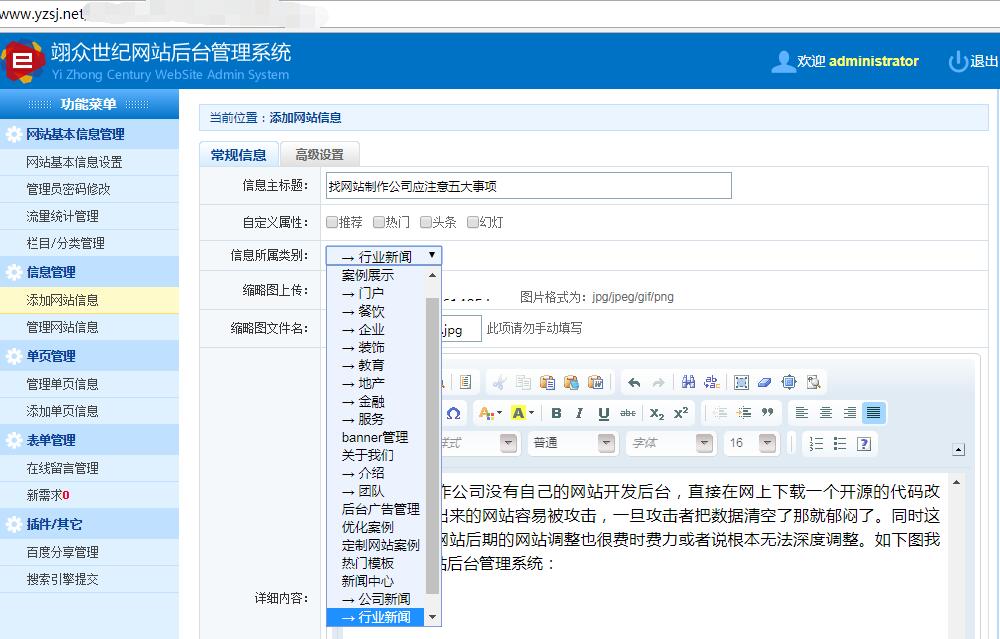Open 百度分享管理 sidebar link

tap(63, 552)
